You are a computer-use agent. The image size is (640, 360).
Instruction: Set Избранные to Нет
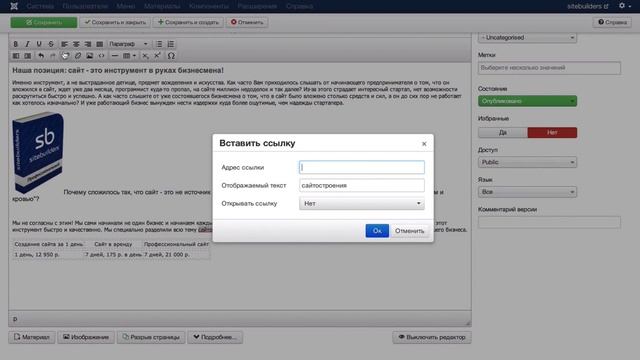552,133
